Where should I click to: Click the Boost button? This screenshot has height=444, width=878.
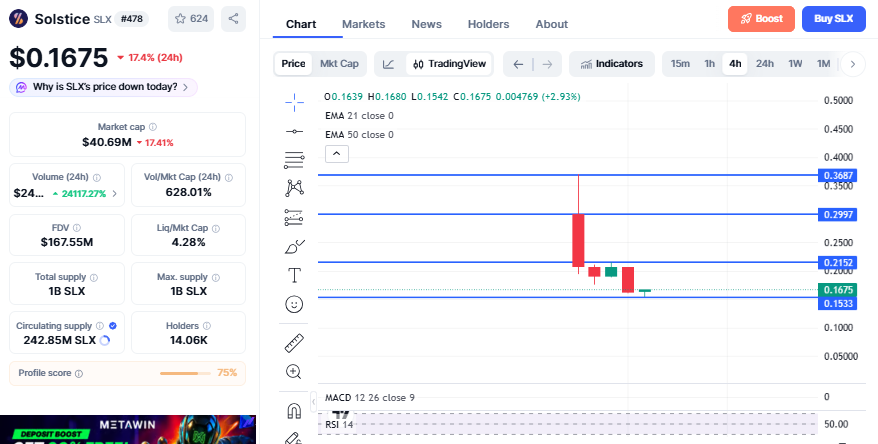762,19
